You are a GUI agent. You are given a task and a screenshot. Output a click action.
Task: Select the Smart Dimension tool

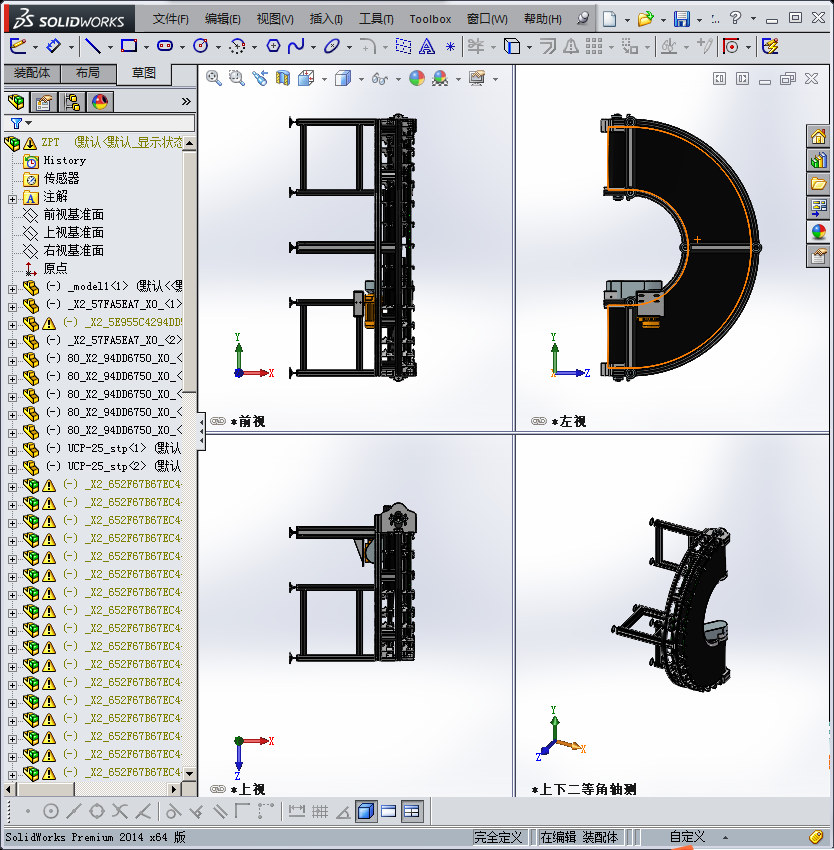coord(53,46)
